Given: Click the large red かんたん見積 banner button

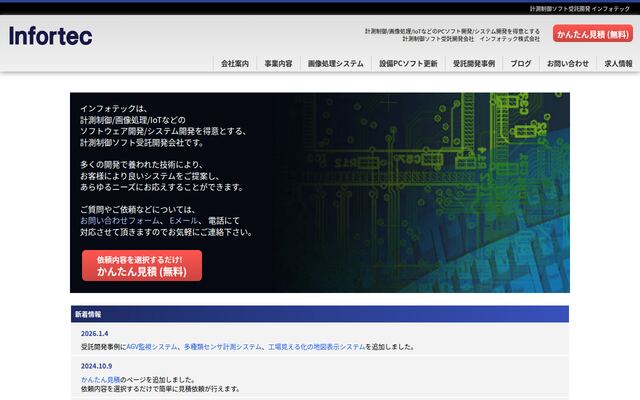Looking at the screenshot, I should [142, 266].
